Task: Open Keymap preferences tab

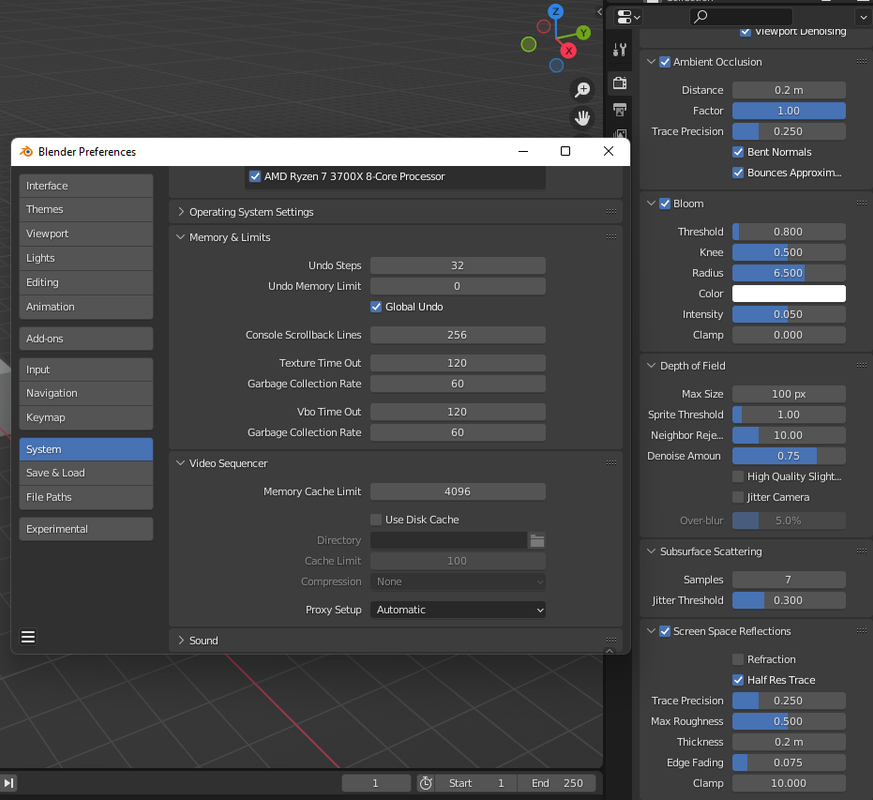Action: (x=86, y=418)
